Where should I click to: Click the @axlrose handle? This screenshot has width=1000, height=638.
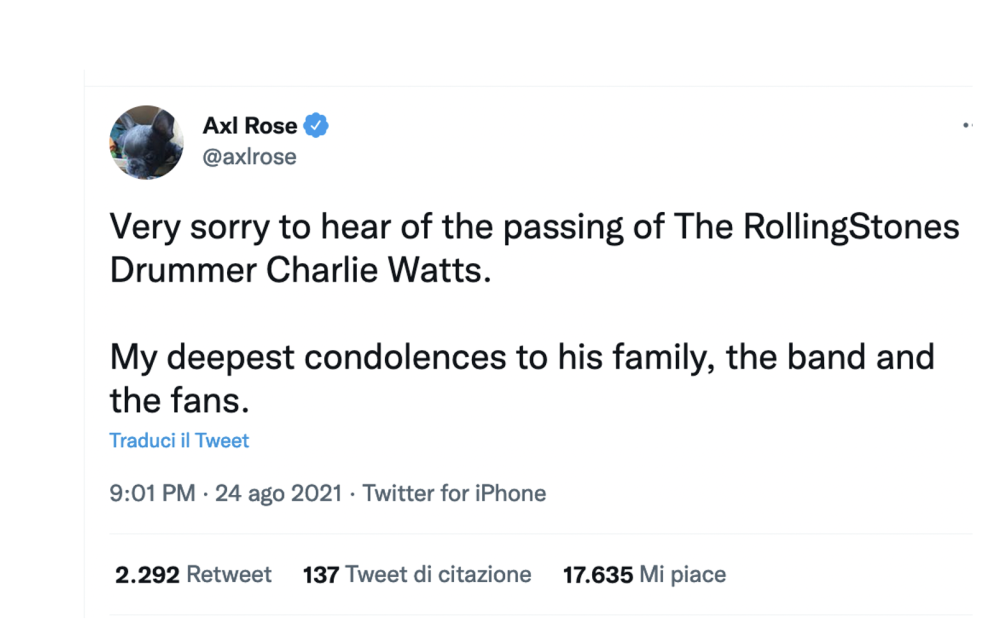pyautogui.click(x=249, y=157)
